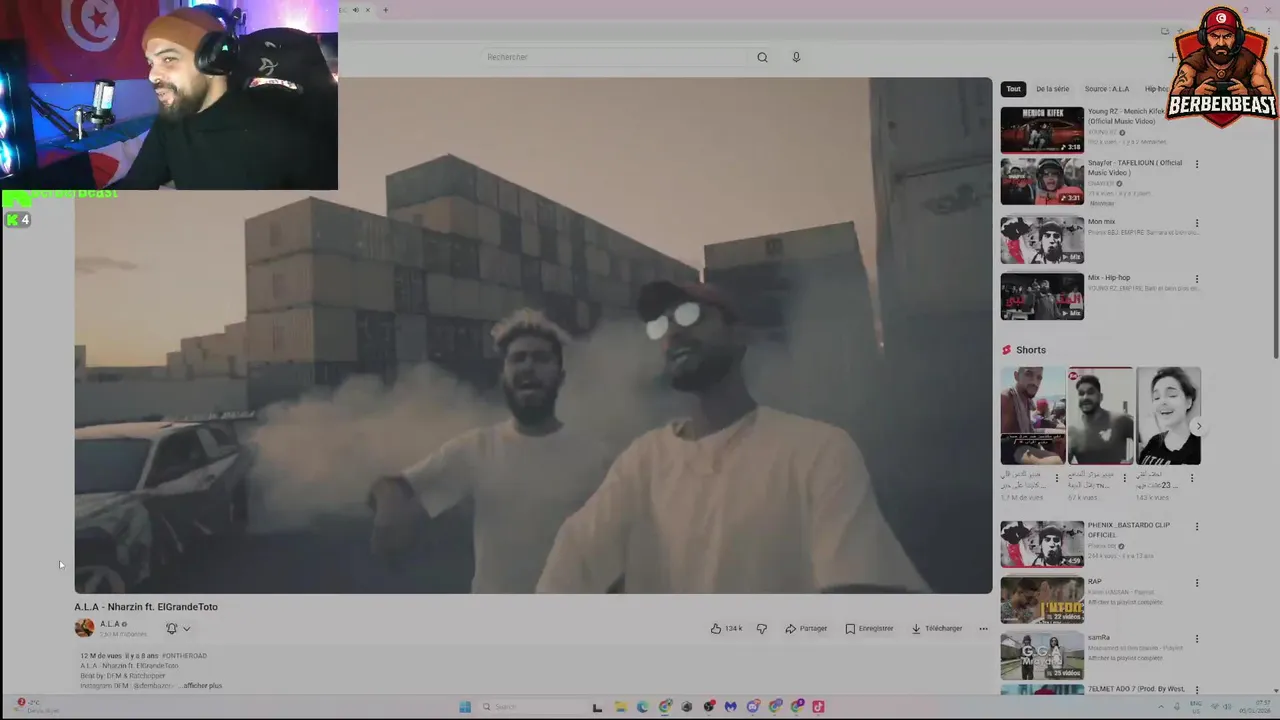1280x720 pixels.
Task: Open options menu for samRa playlist
Action: click(1196, 639)
